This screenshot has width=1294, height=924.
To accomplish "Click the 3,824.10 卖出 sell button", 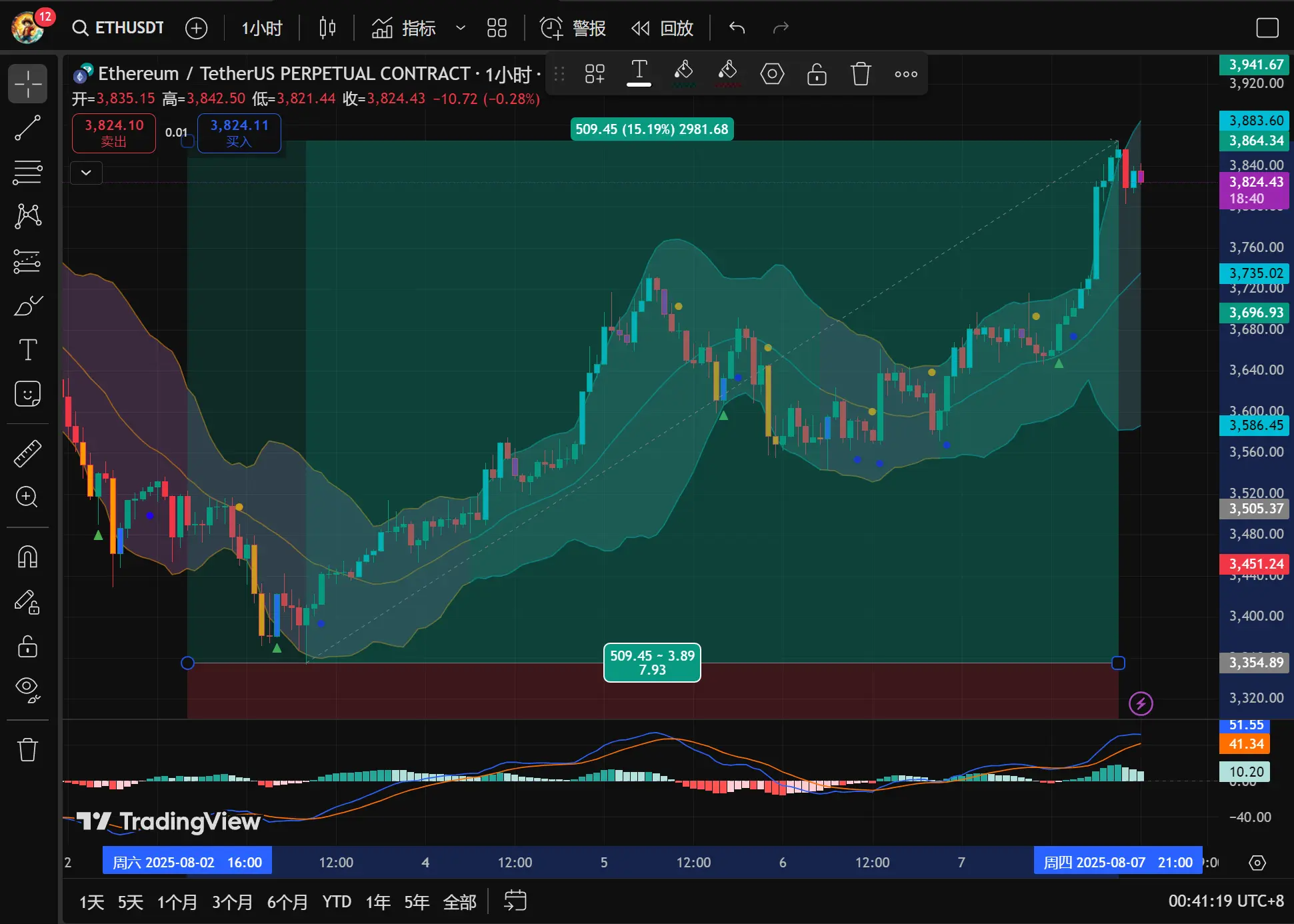I will pos(114,133).
